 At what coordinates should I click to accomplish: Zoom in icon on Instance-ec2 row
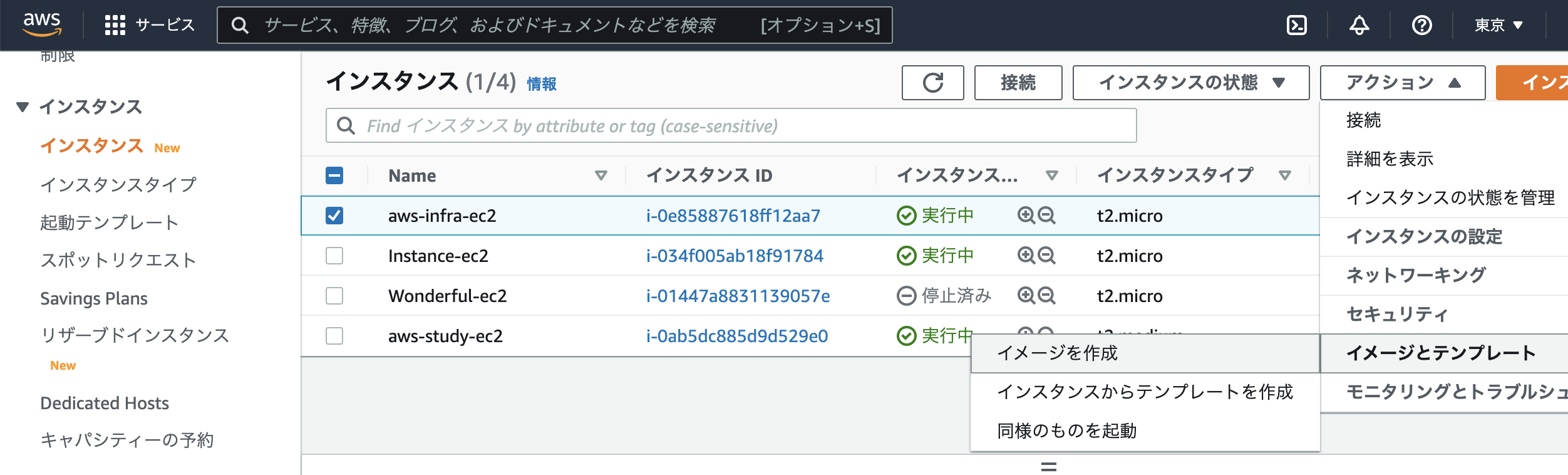1026,256
